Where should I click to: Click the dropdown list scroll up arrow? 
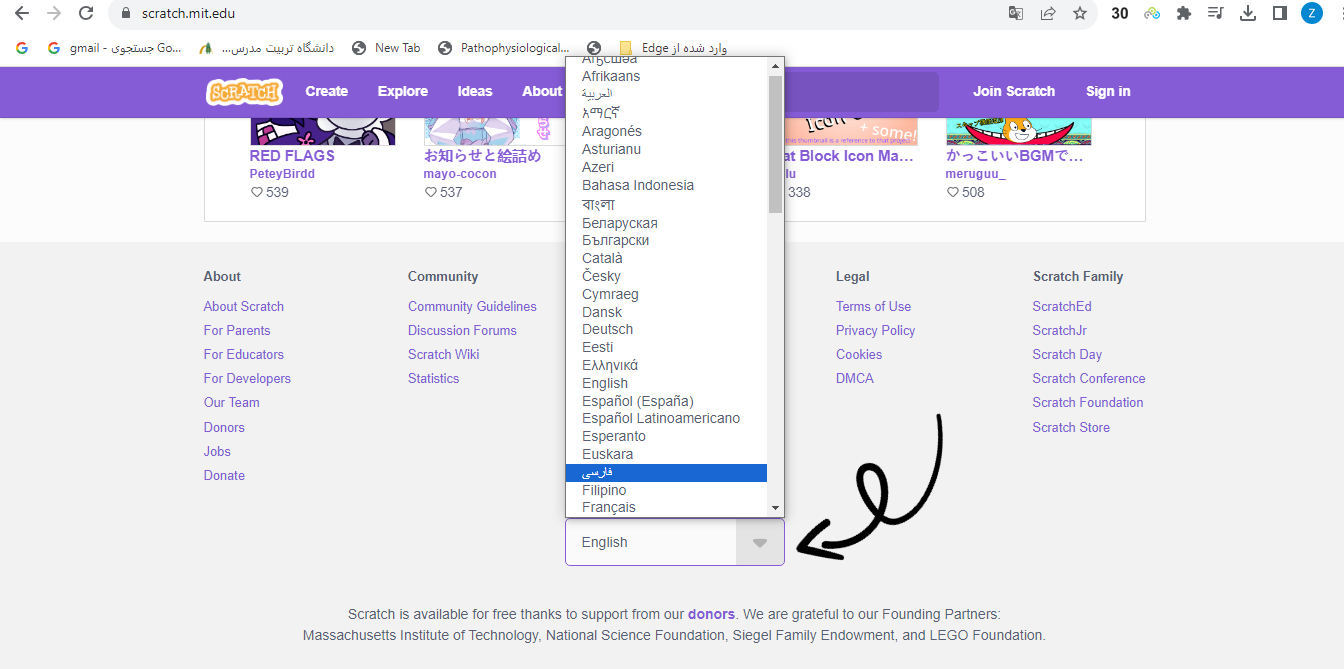tap(775, 66)
